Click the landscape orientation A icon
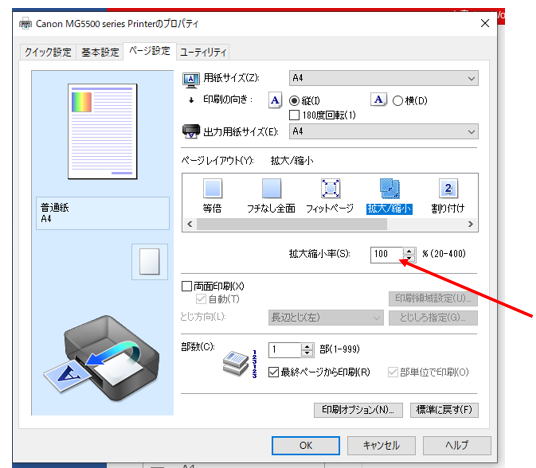 378,100
